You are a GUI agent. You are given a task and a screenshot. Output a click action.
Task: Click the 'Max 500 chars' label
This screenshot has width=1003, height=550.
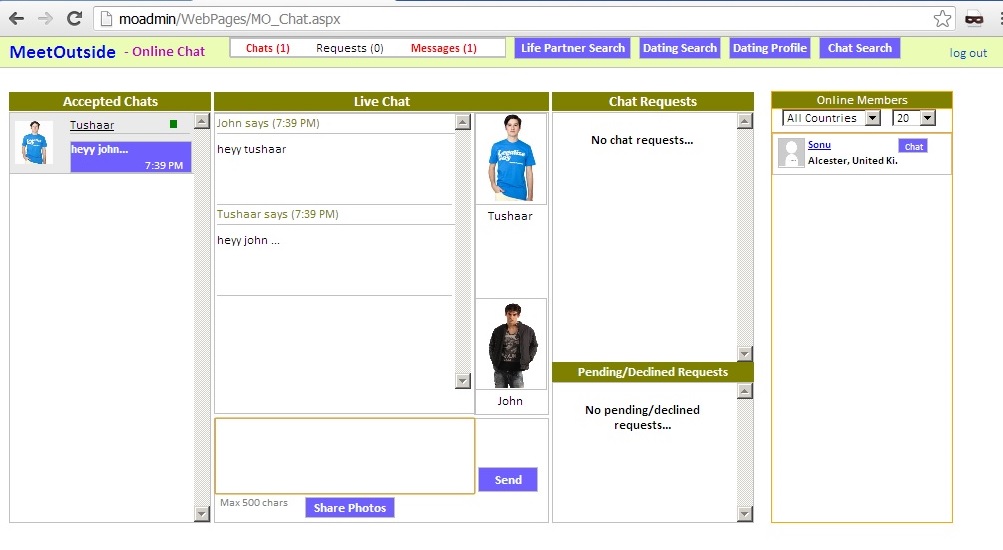pyautogui.click(x=254, y=503)
